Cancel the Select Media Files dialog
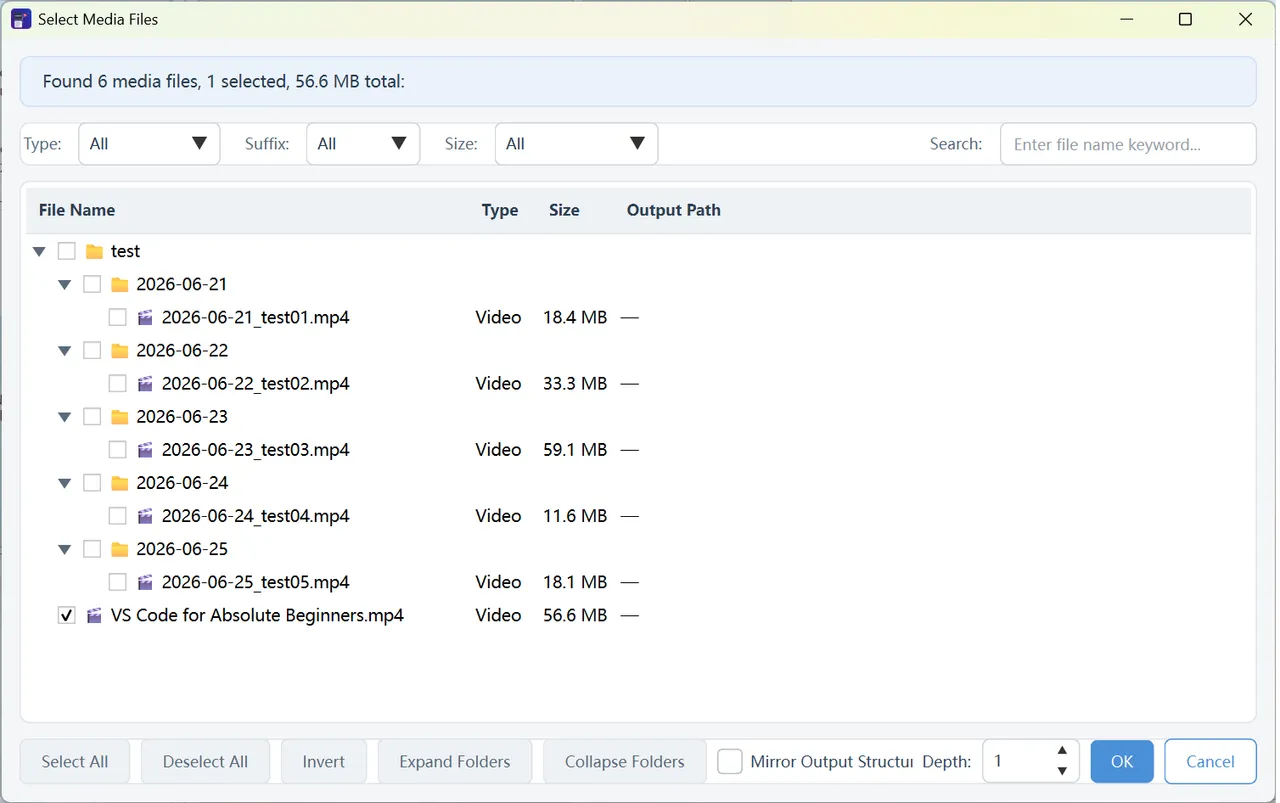 (1210, 762)
